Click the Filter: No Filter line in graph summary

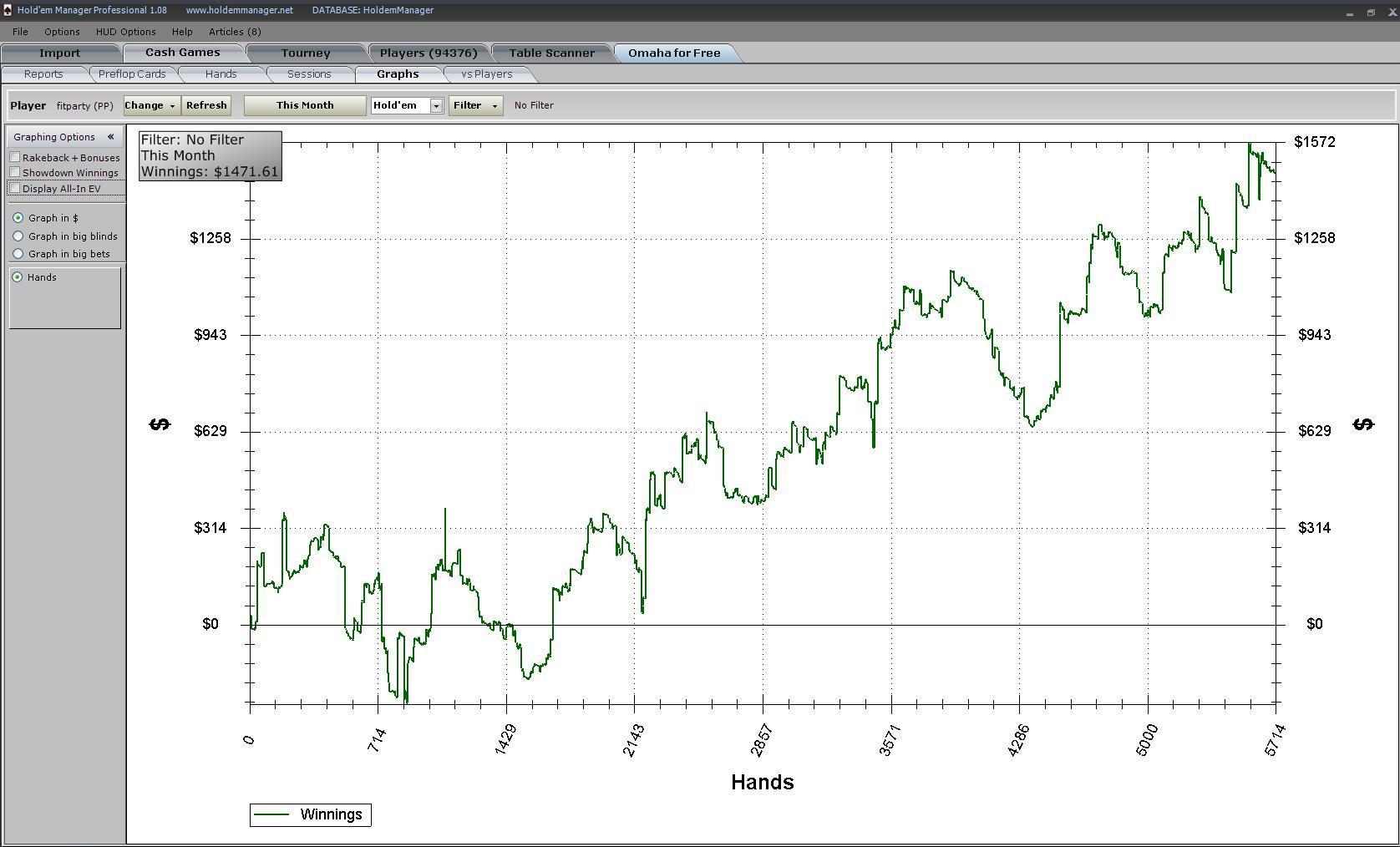tap(192, 139)
